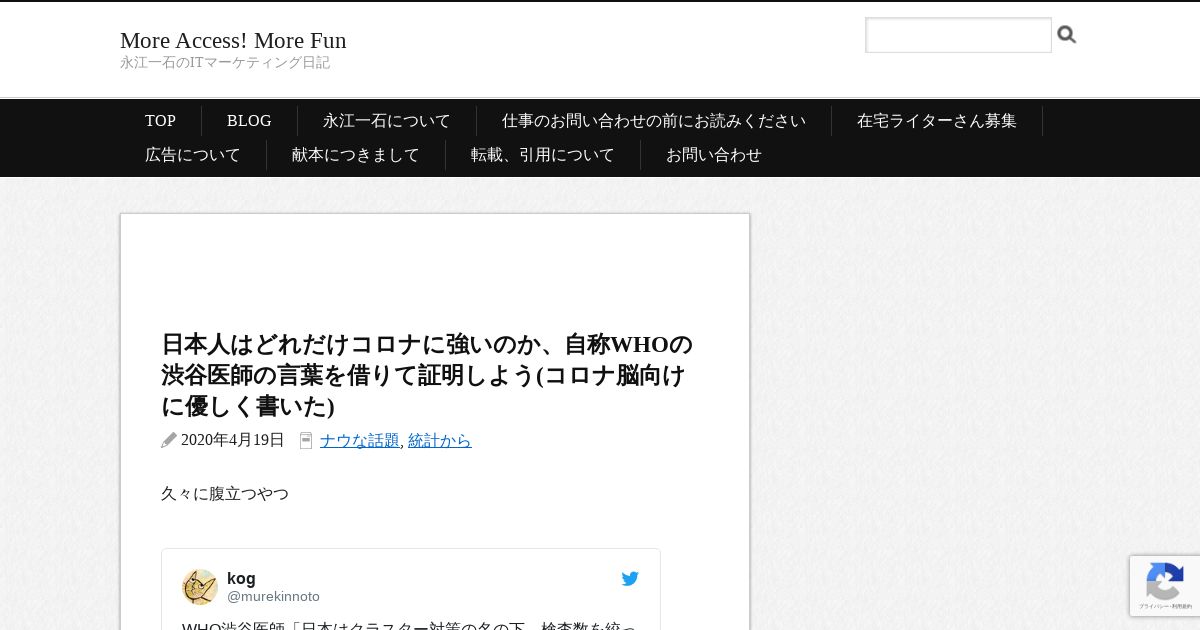Open 永江一石について menu item
1200x630 pixels.
[x=387, y=121]
